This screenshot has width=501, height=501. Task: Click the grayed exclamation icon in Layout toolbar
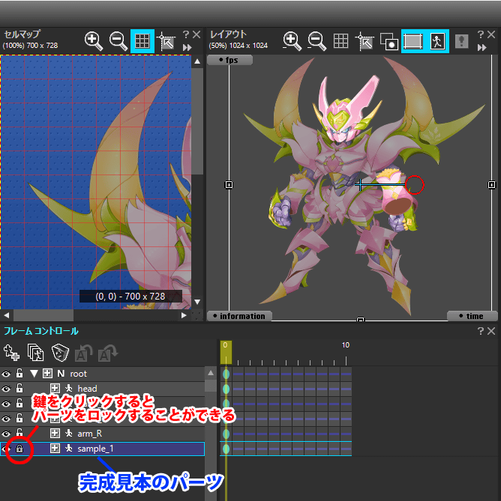(x=462, y=41)
